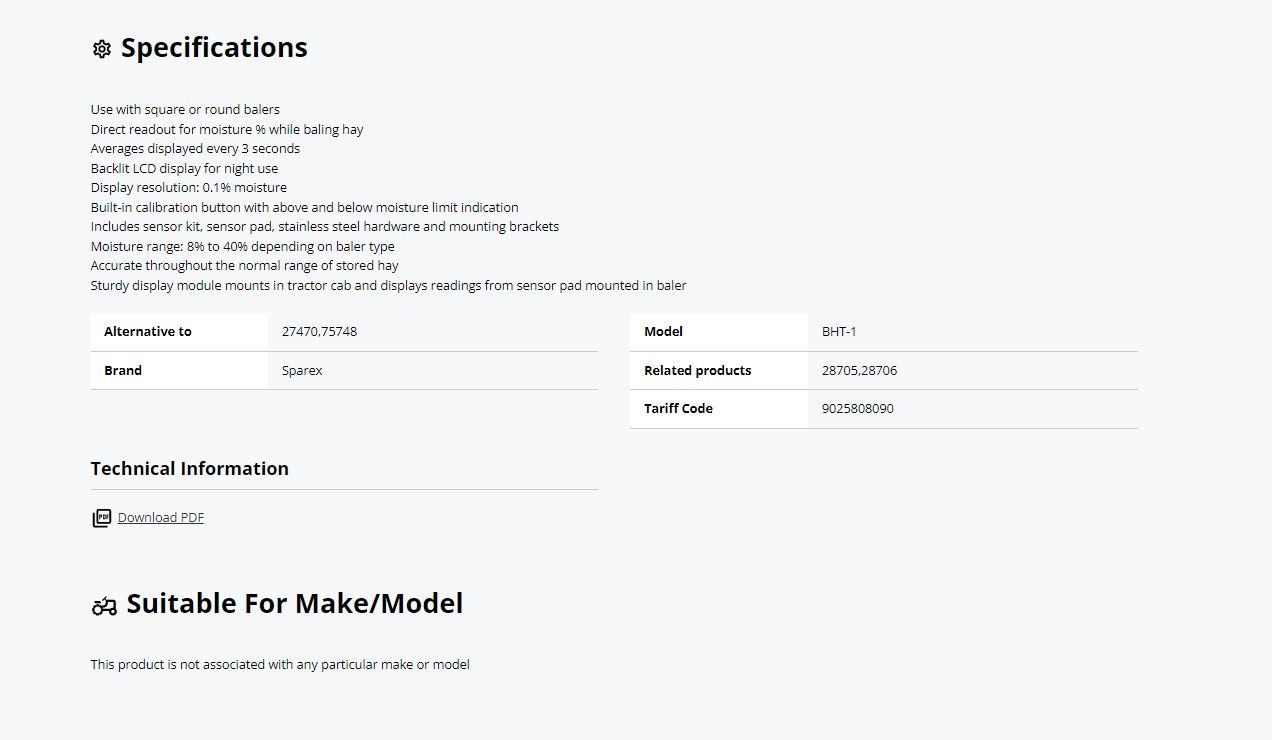Click the Model value BHT-1
Screen dimensions: 1272x740
click(x=839, y=332)
